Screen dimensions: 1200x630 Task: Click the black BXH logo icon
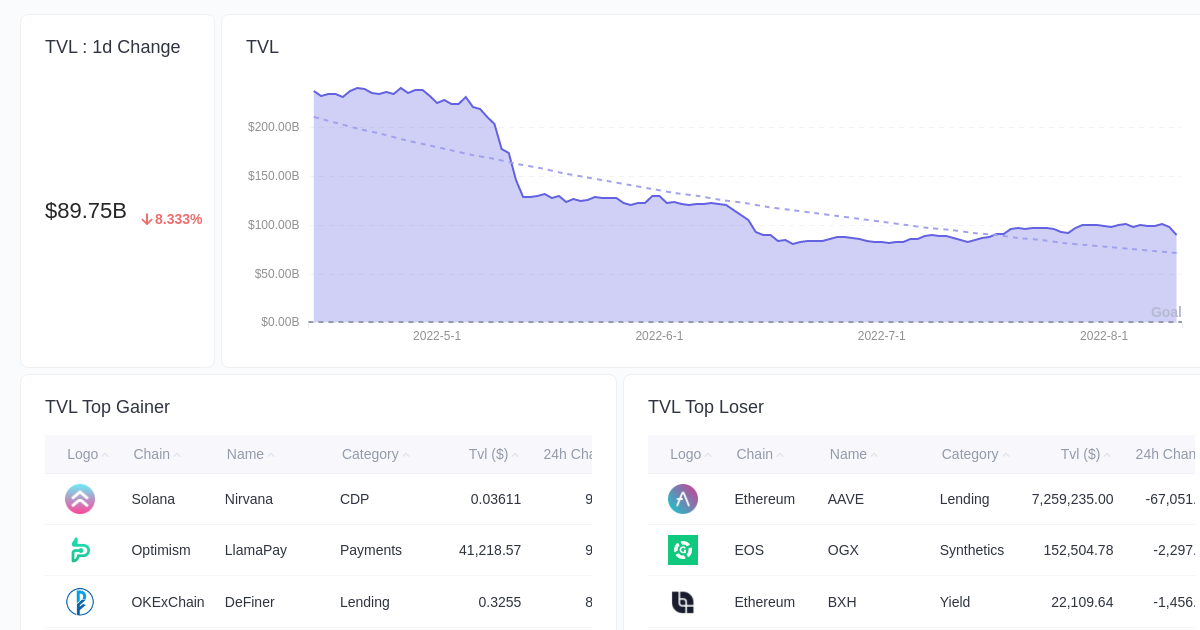point(683,601)
